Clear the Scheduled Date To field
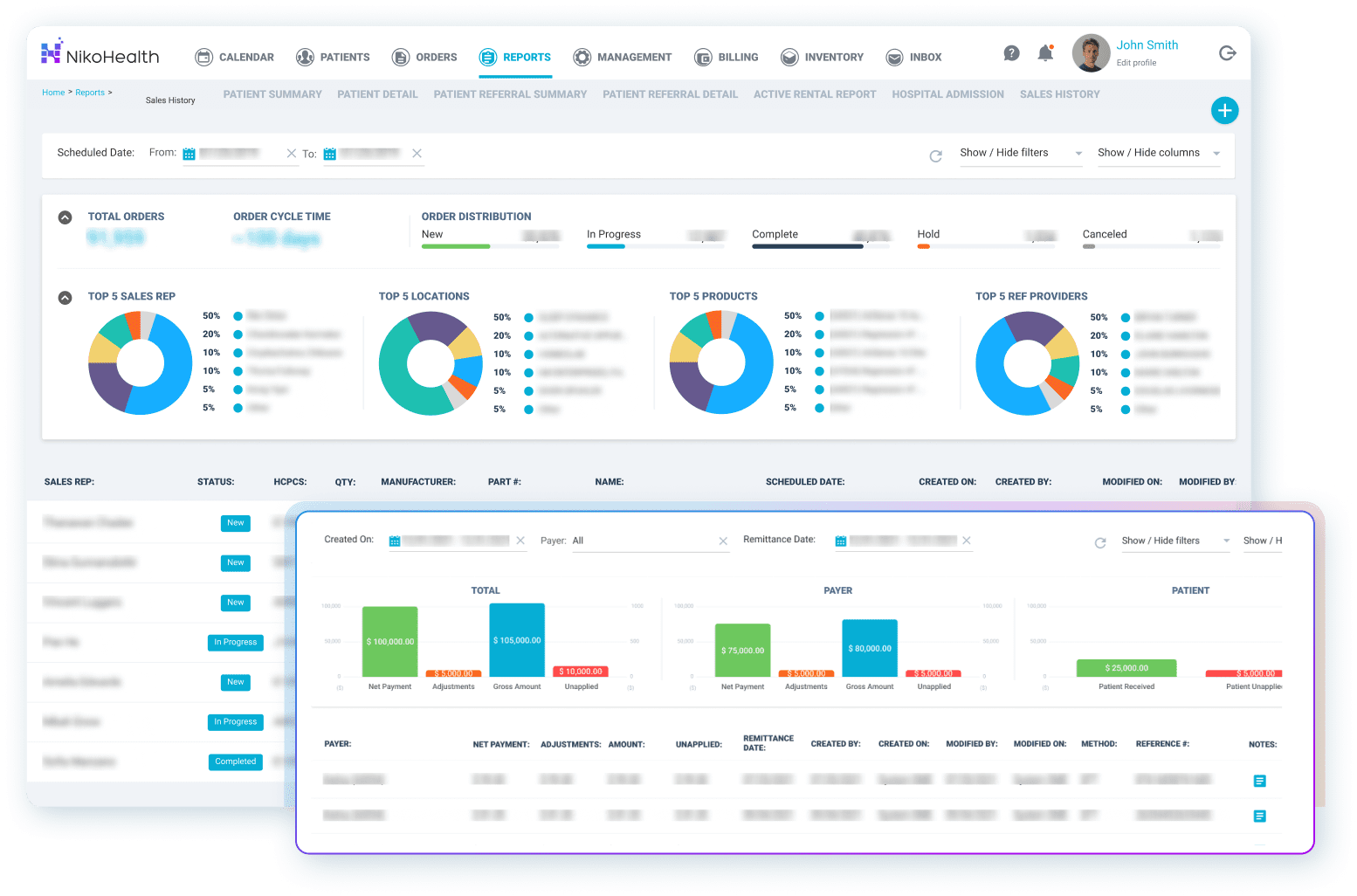Screen dimensions: 1357x896 [417, 154]
